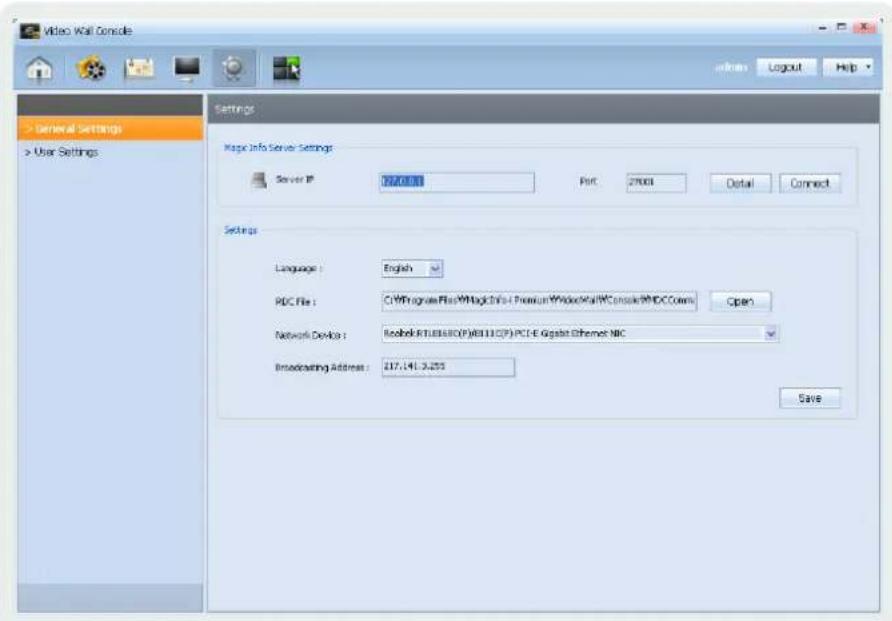Screen dimensions: 892x621
Task: Click the Broadcasting Address field
Action: point(448,367)
